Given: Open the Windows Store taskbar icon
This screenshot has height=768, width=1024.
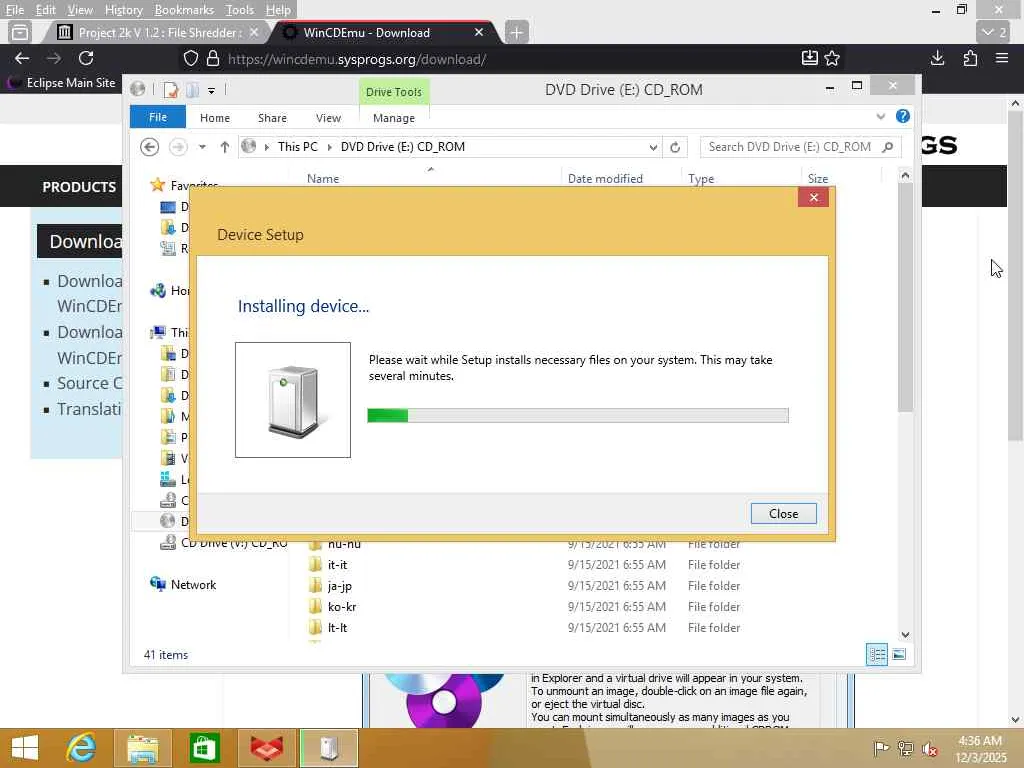Looking at the screenshot, I should point(204,748).
